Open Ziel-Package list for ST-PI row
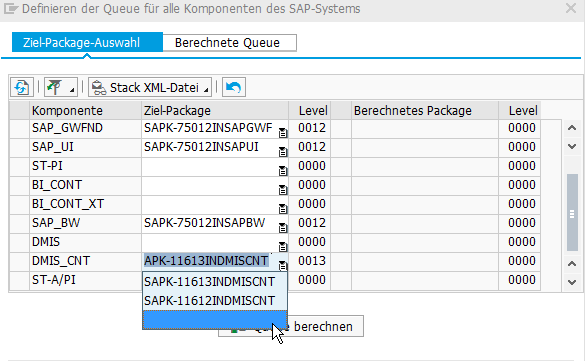 [x=283, y=171]
